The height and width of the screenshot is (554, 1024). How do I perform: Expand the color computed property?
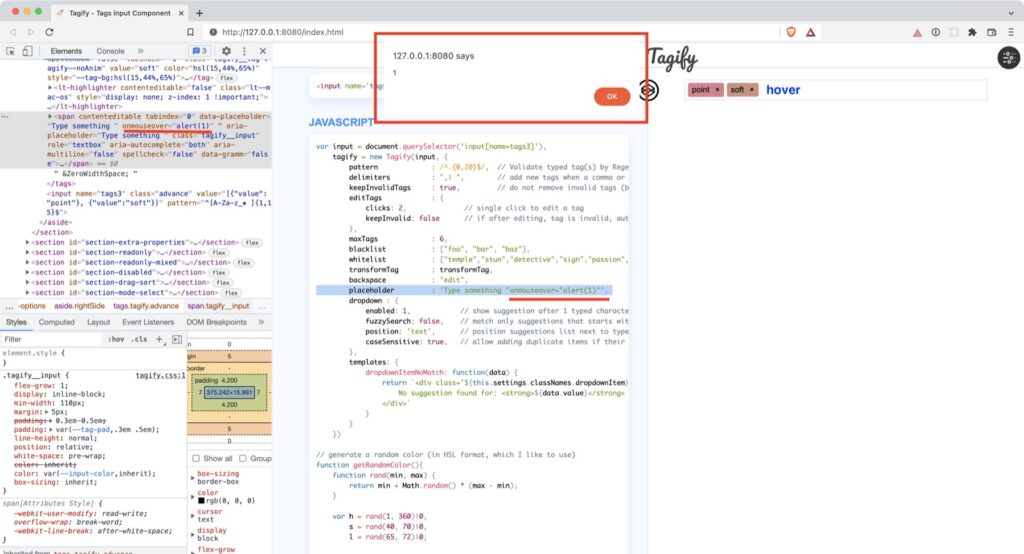(192, 497)
